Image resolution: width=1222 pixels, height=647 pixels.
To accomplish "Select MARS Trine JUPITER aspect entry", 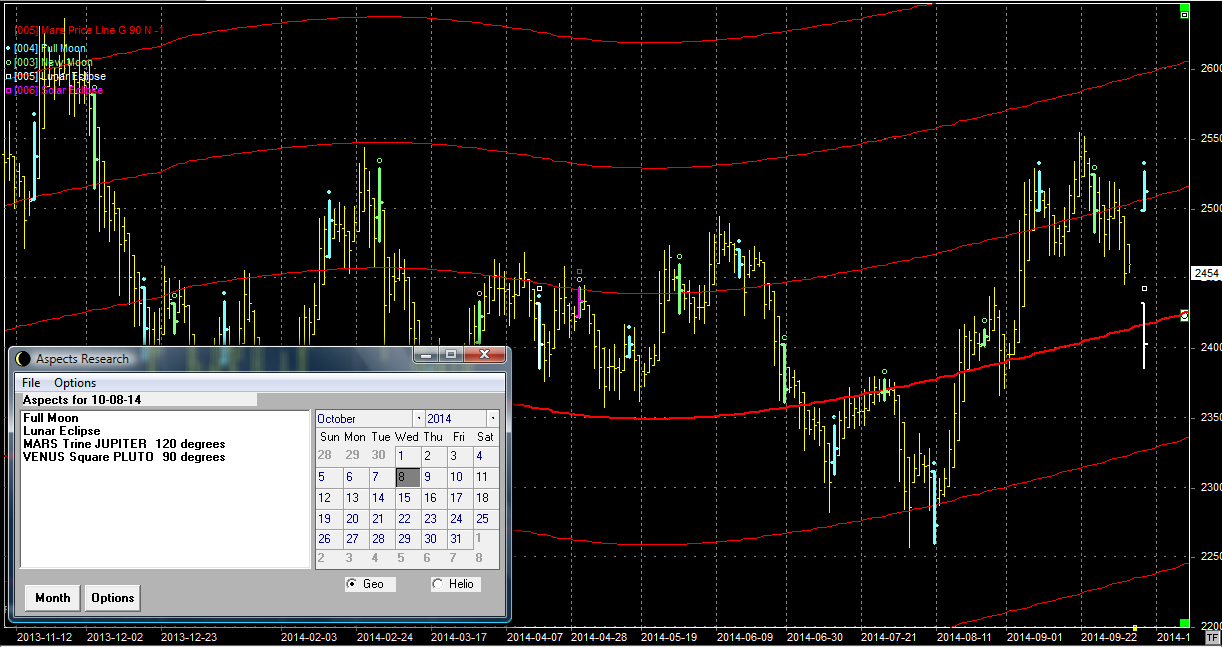I will click(124, 444).
